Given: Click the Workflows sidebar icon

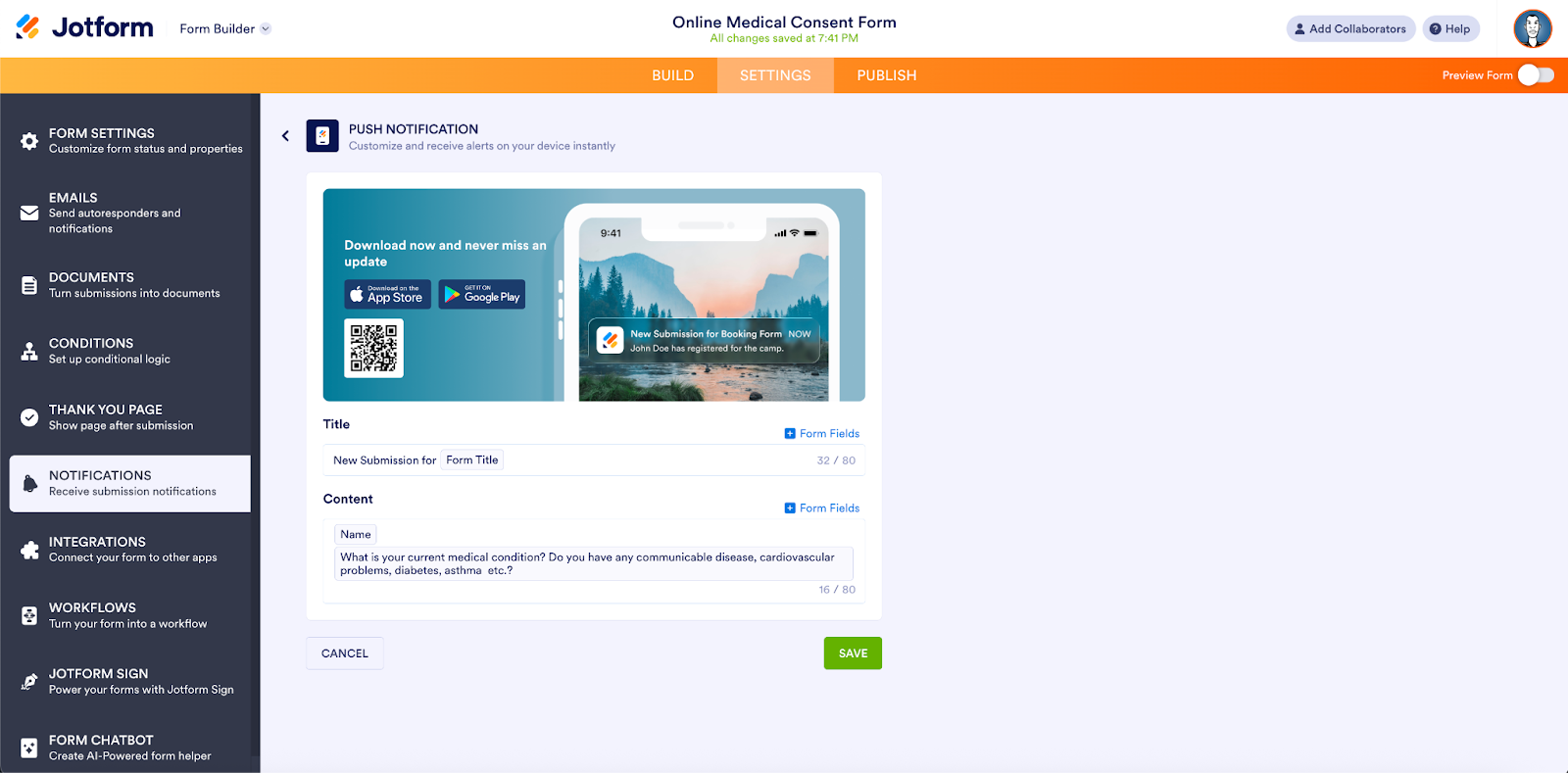Looking at the screenshot, I should pos(29,615).
